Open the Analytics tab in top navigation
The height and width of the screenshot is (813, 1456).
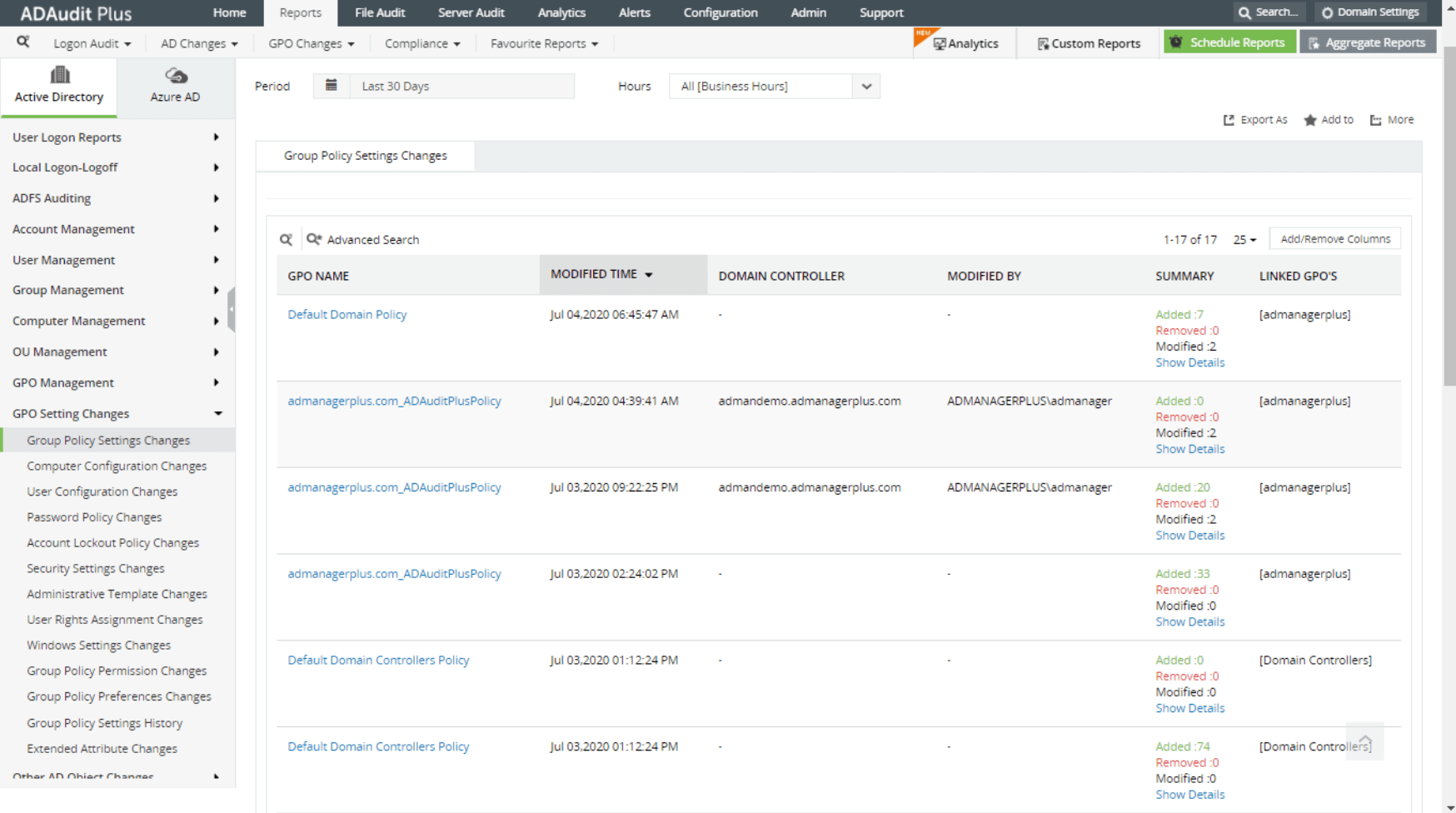coord(561,12)
